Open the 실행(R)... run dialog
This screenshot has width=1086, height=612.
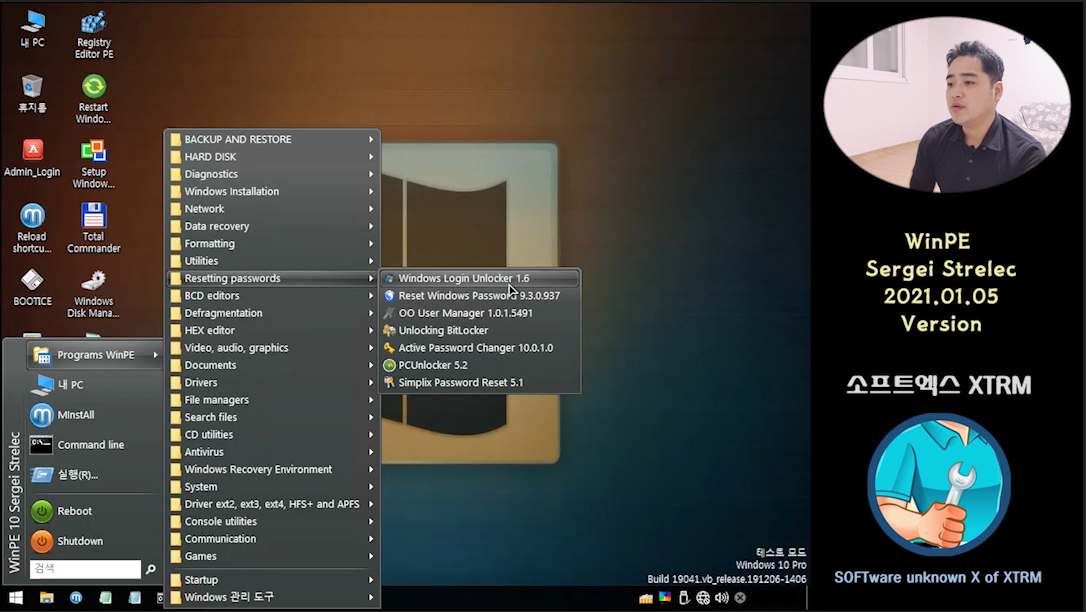(x=94, y=474)
